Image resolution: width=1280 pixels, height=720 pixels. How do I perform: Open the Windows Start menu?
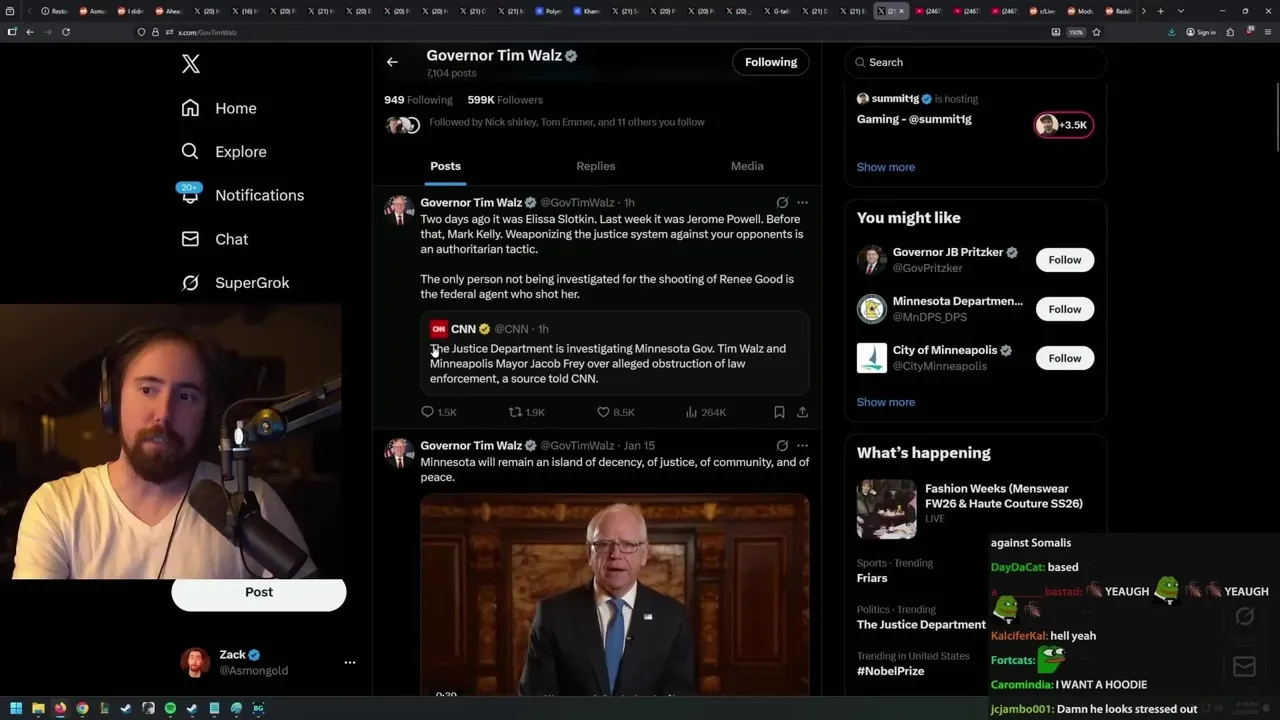[16, 708]
